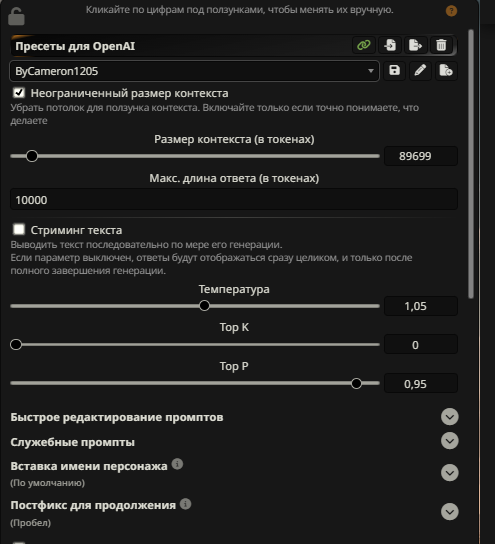This screenshot has width=495, height=544.
Task: Uncheck Неограниченный размер контекста checkbox
Action: (19, 93)
